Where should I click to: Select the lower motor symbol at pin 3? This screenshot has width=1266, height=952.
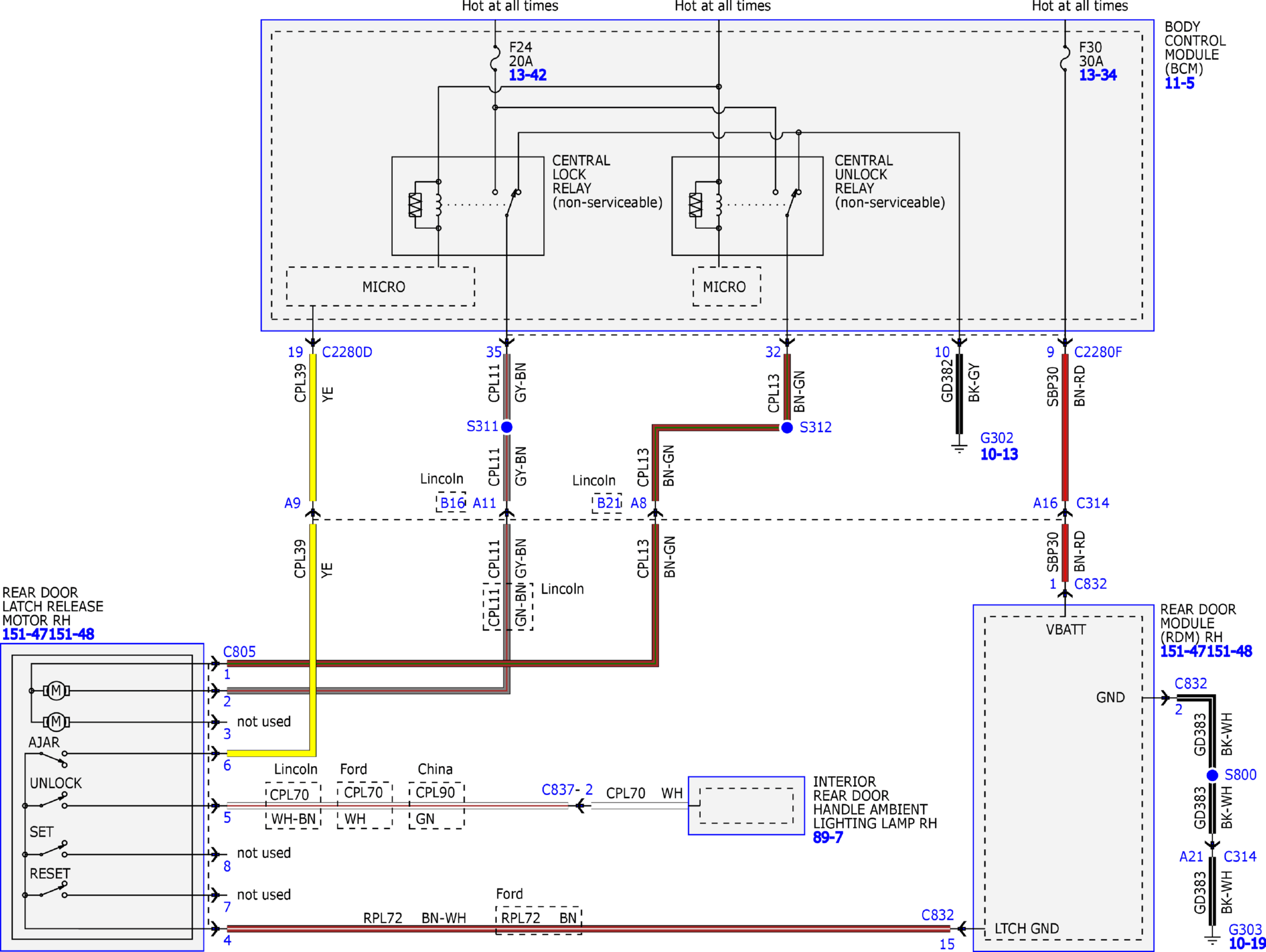click(x=56, y=722)
